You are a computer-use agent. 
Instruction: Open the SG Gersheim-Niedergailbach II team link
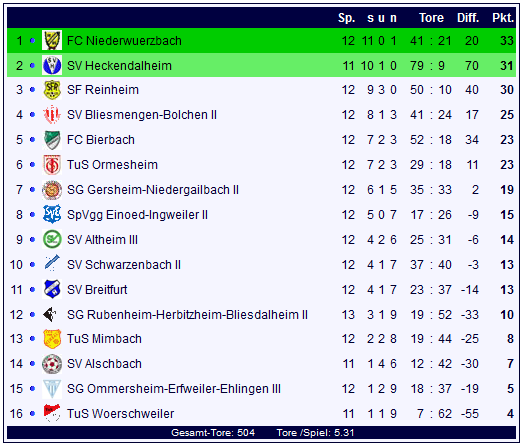[153, 190]
